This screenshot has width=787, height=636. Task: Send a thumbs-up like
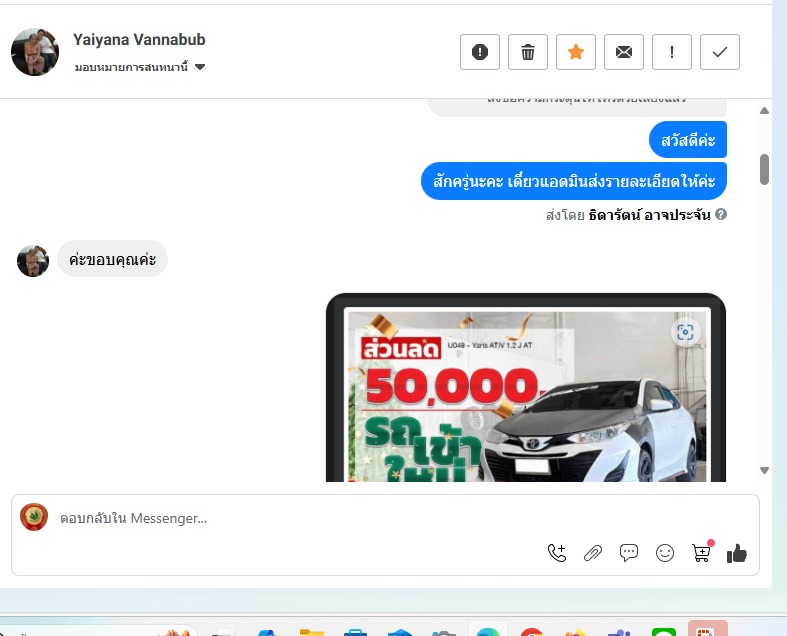[737, 553]
